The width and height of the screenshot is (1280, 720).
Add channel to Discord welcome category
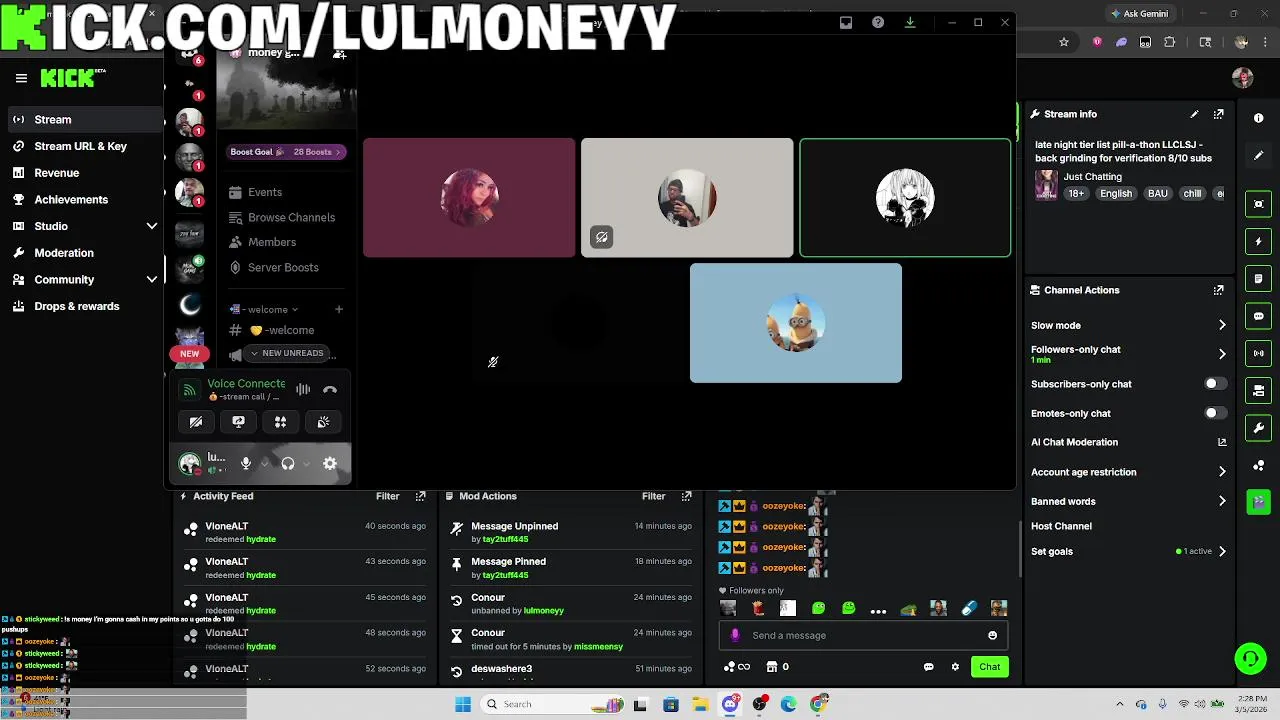339,309
